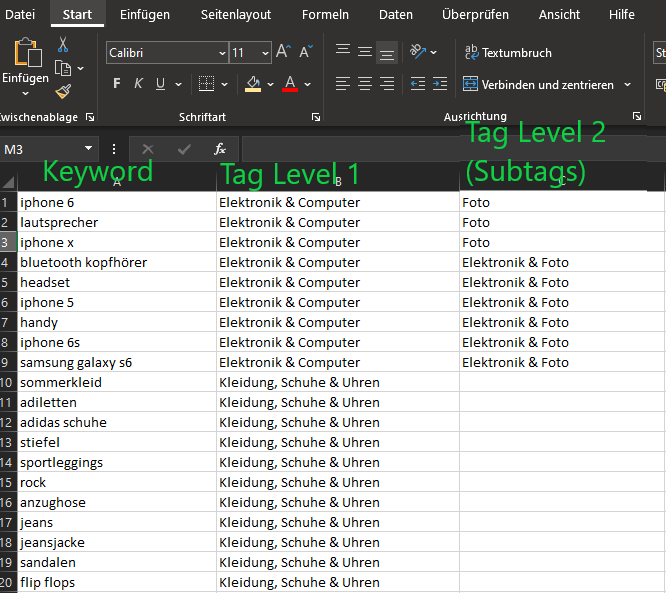Click formula bar options dots

click(113, 149)
